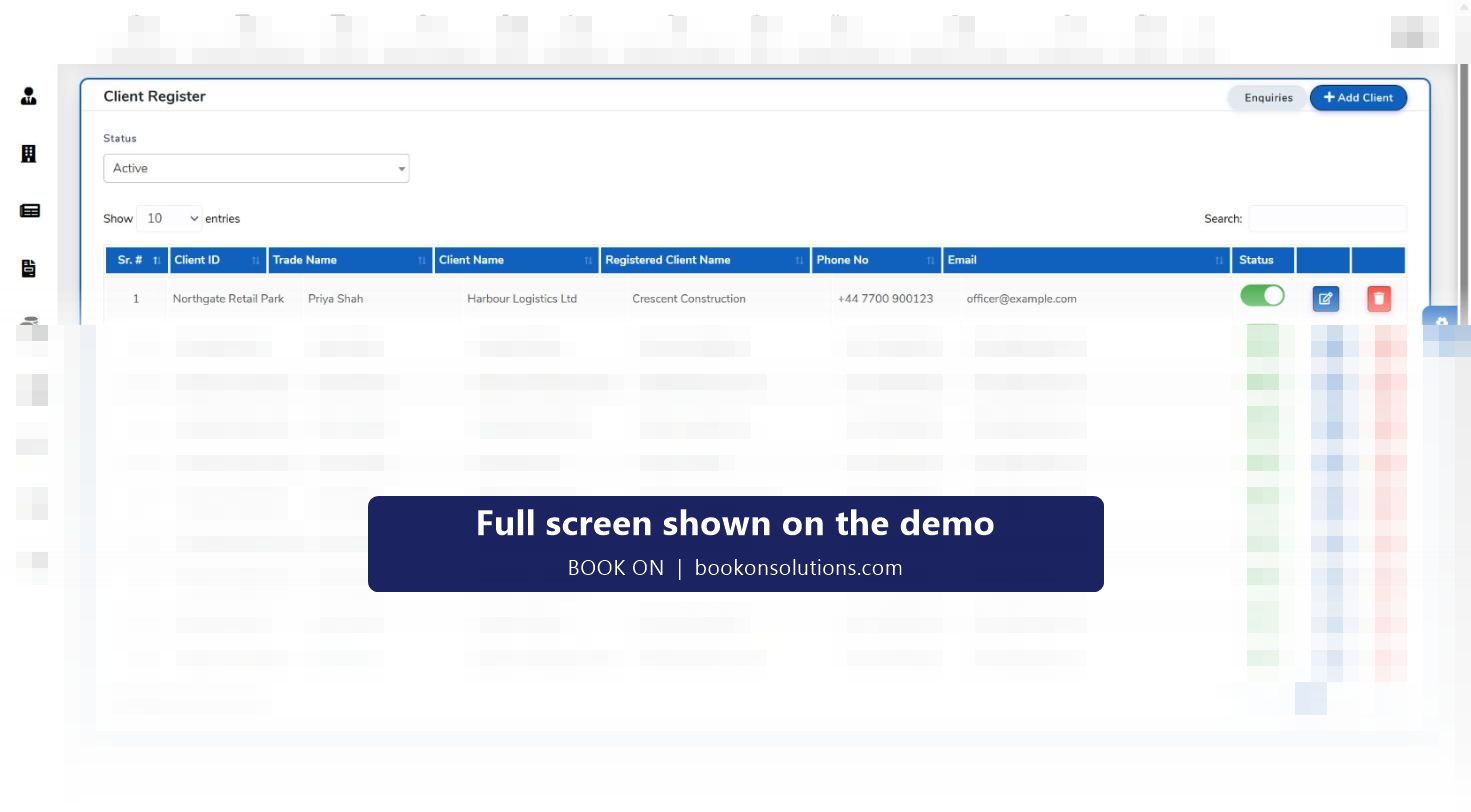Select the 'Priya Shah' cell
The height and width of the screenshot is (812, 1471).
(x=336, y=299)
